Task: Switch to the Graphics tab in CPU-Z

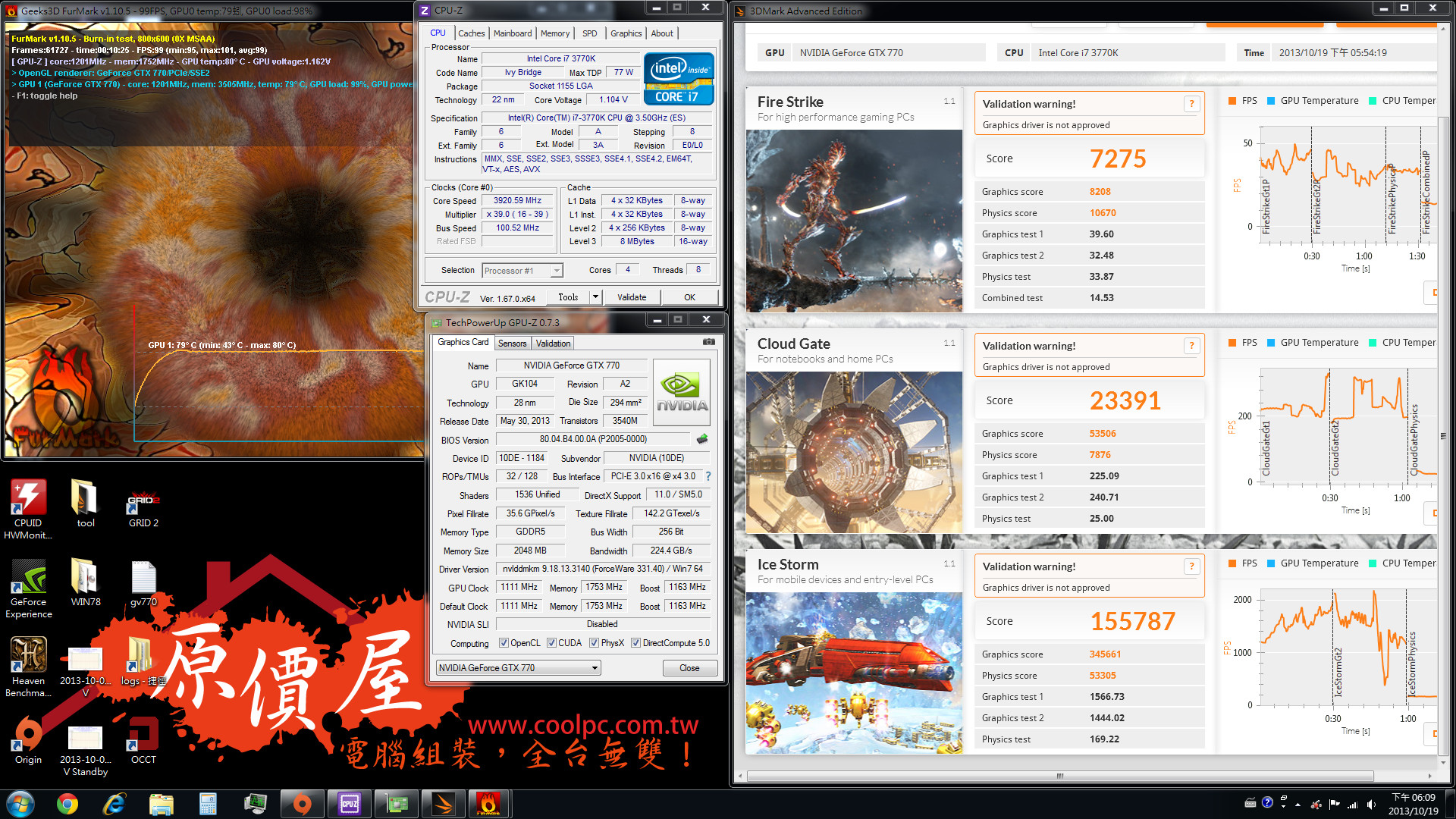Action: (x=626, y=33)
